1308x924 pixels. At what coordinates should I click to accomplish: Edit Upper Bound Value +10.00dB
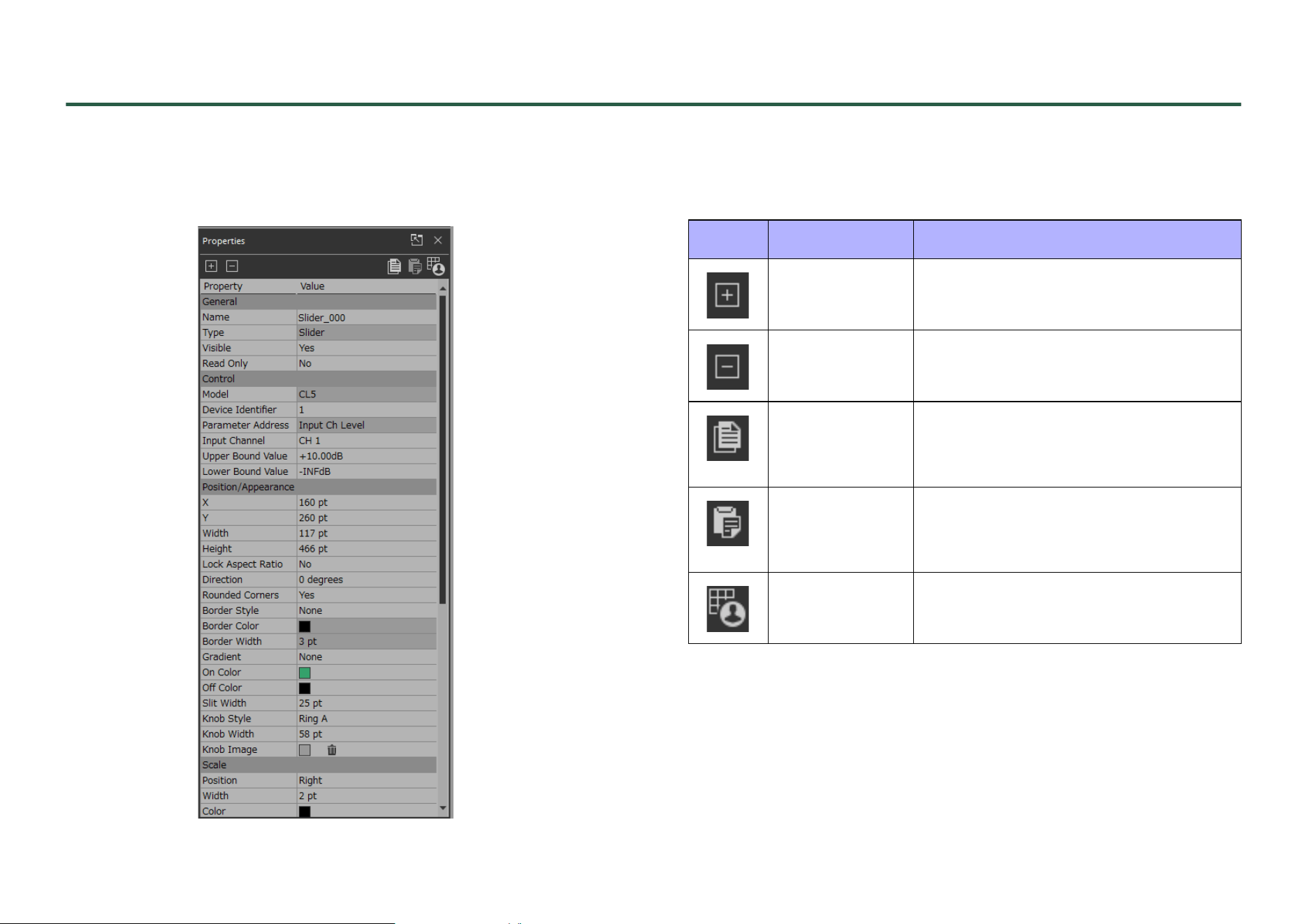click(x=367, y=456)
